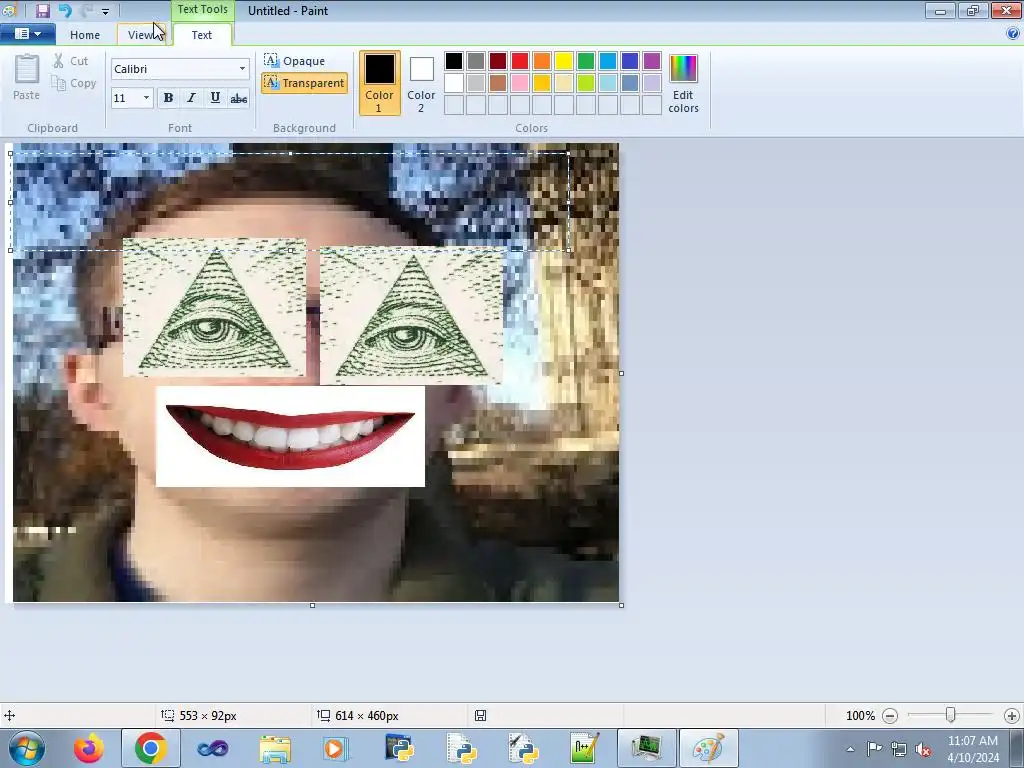Open the file explorer folder on taskbar

pos(275,748)
